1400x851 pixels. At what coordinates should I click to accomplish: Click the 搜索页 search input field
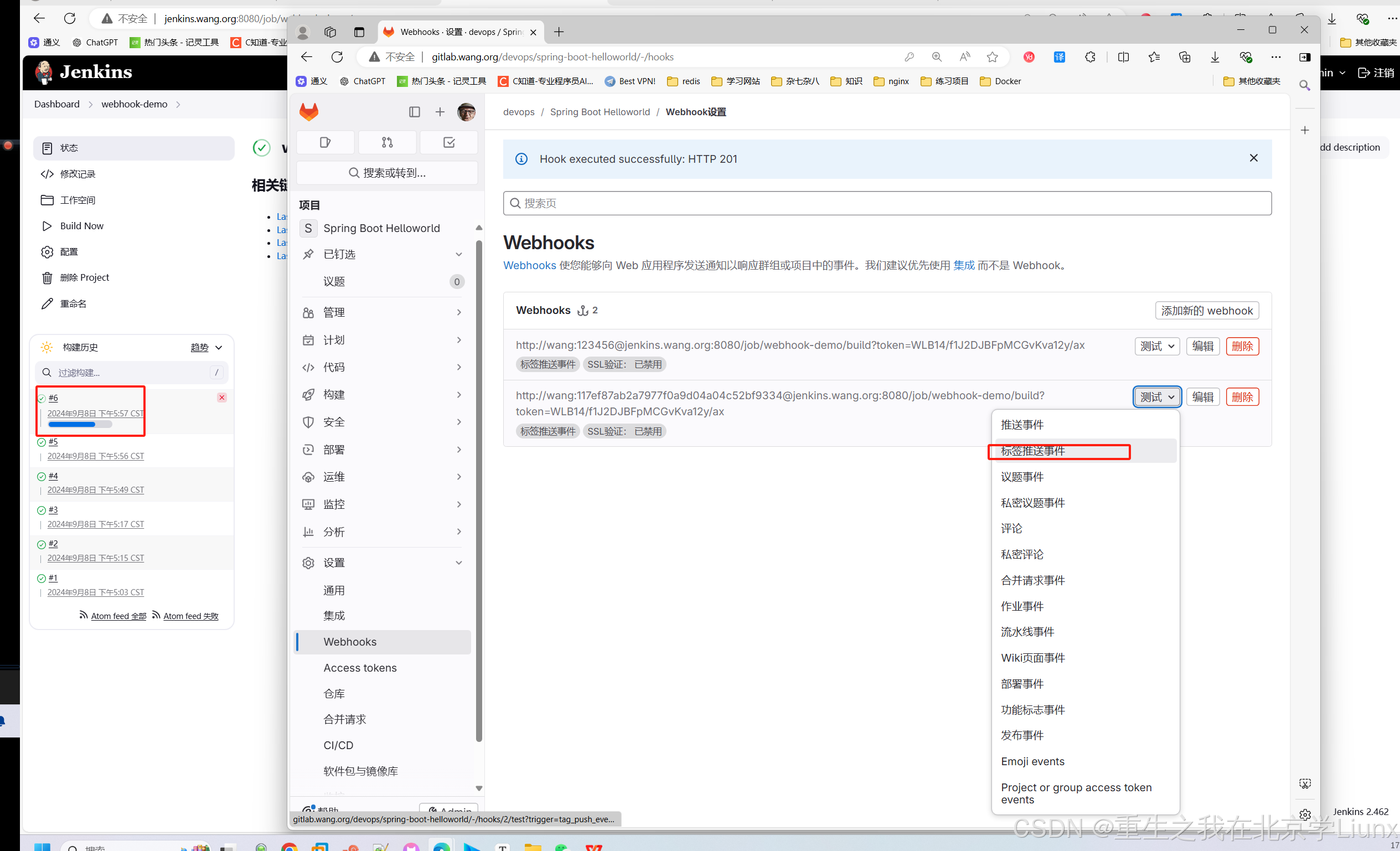(x=887, y=203)
